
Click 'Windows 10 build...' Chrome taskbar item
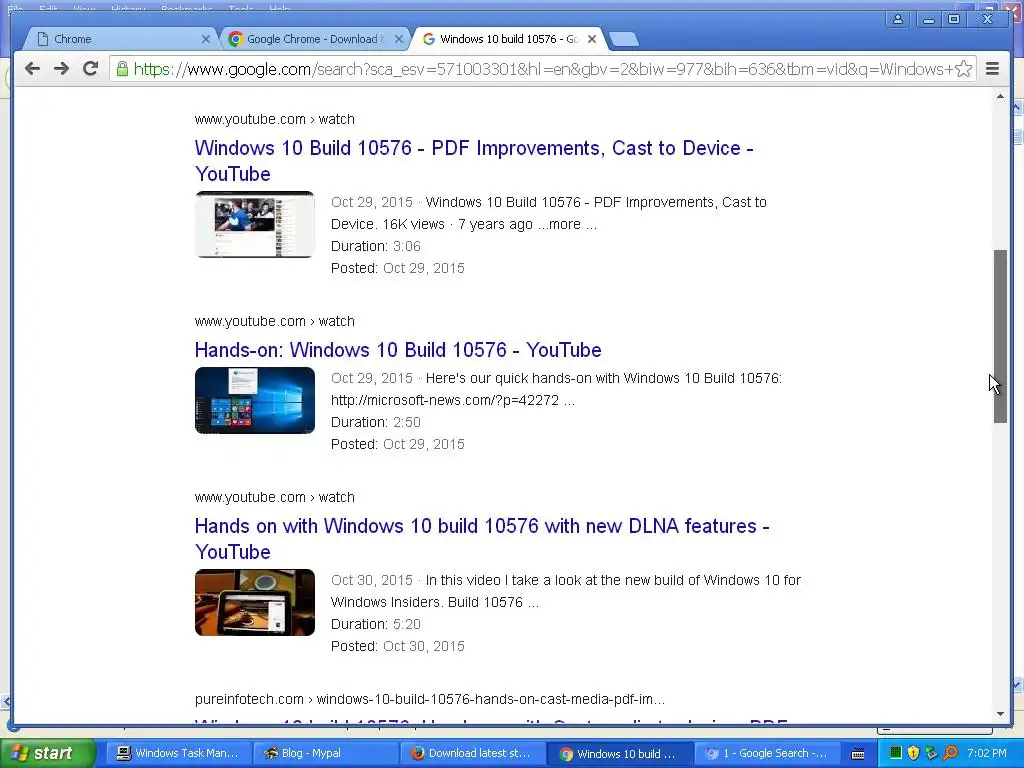click(x=618, y=753)
